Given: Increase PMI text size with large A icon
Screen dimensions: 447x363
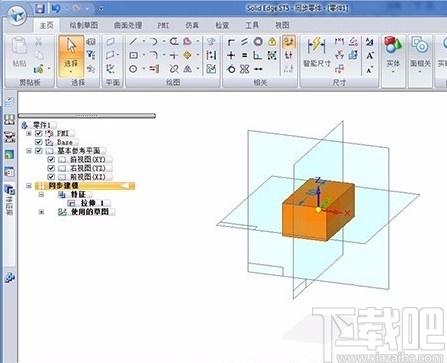Looking at the screenshot, I should pyautogui.click(x=370, y=55).
